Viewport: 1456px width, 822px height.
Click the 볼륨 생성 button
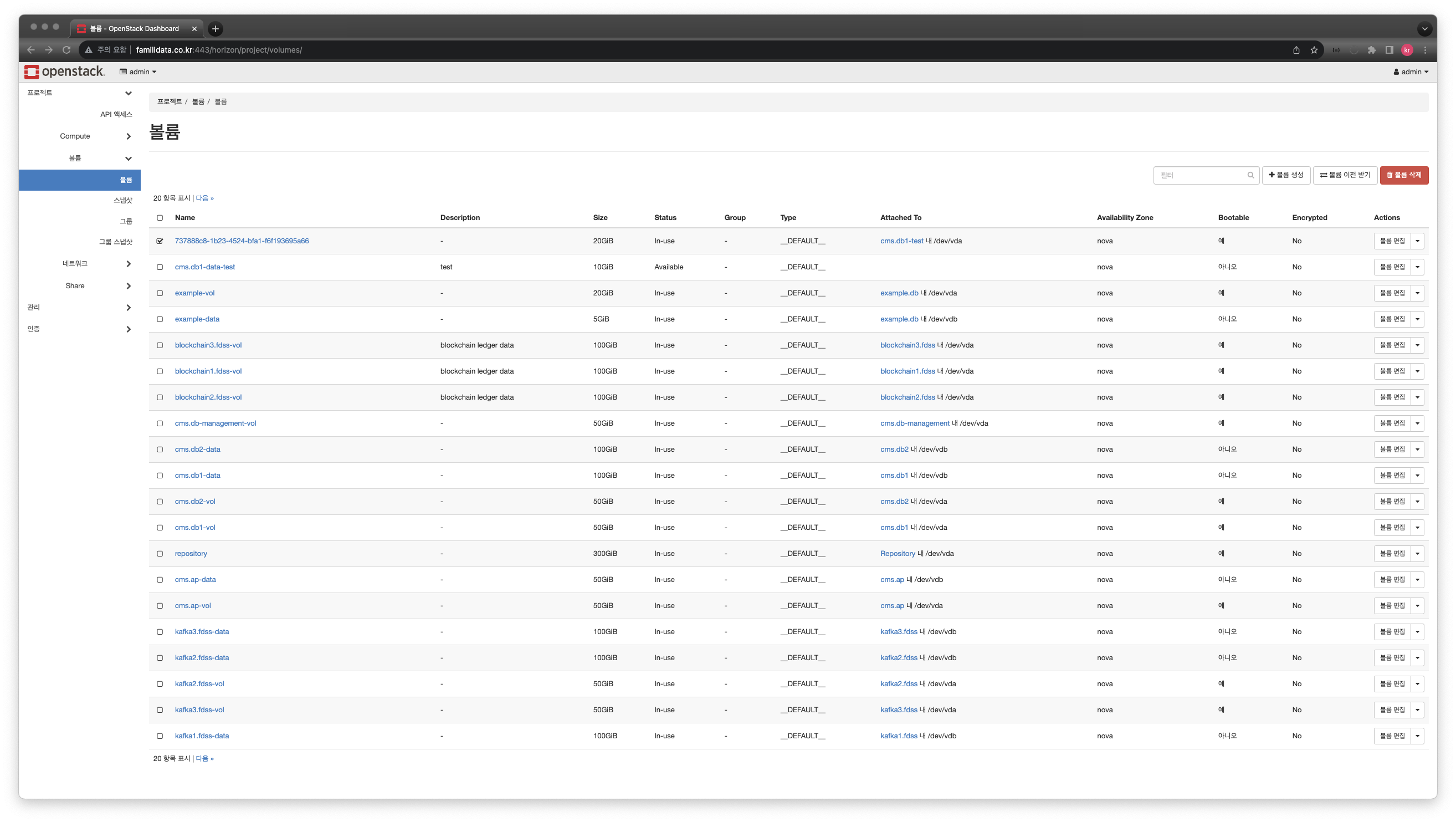click(x=1286, y=175)
